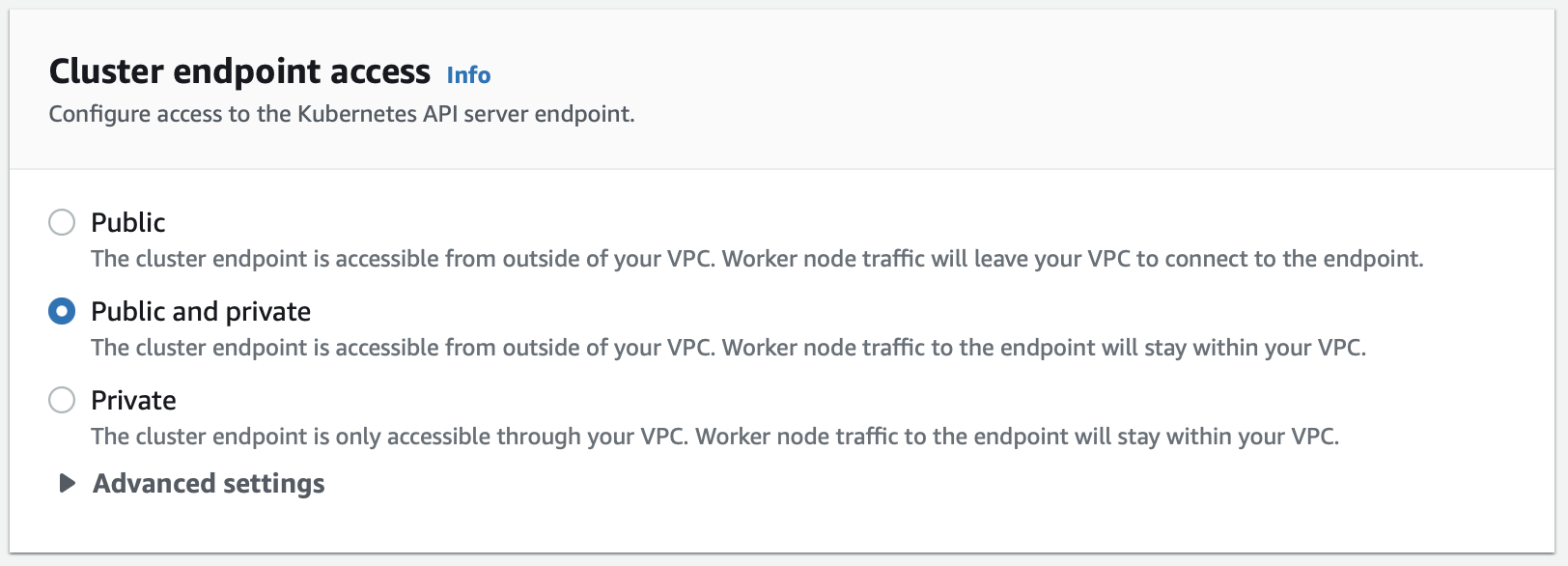This screenshot has height=566, width=1568.
Task: Click the Public and private description text
Action: tap(728, 348)
